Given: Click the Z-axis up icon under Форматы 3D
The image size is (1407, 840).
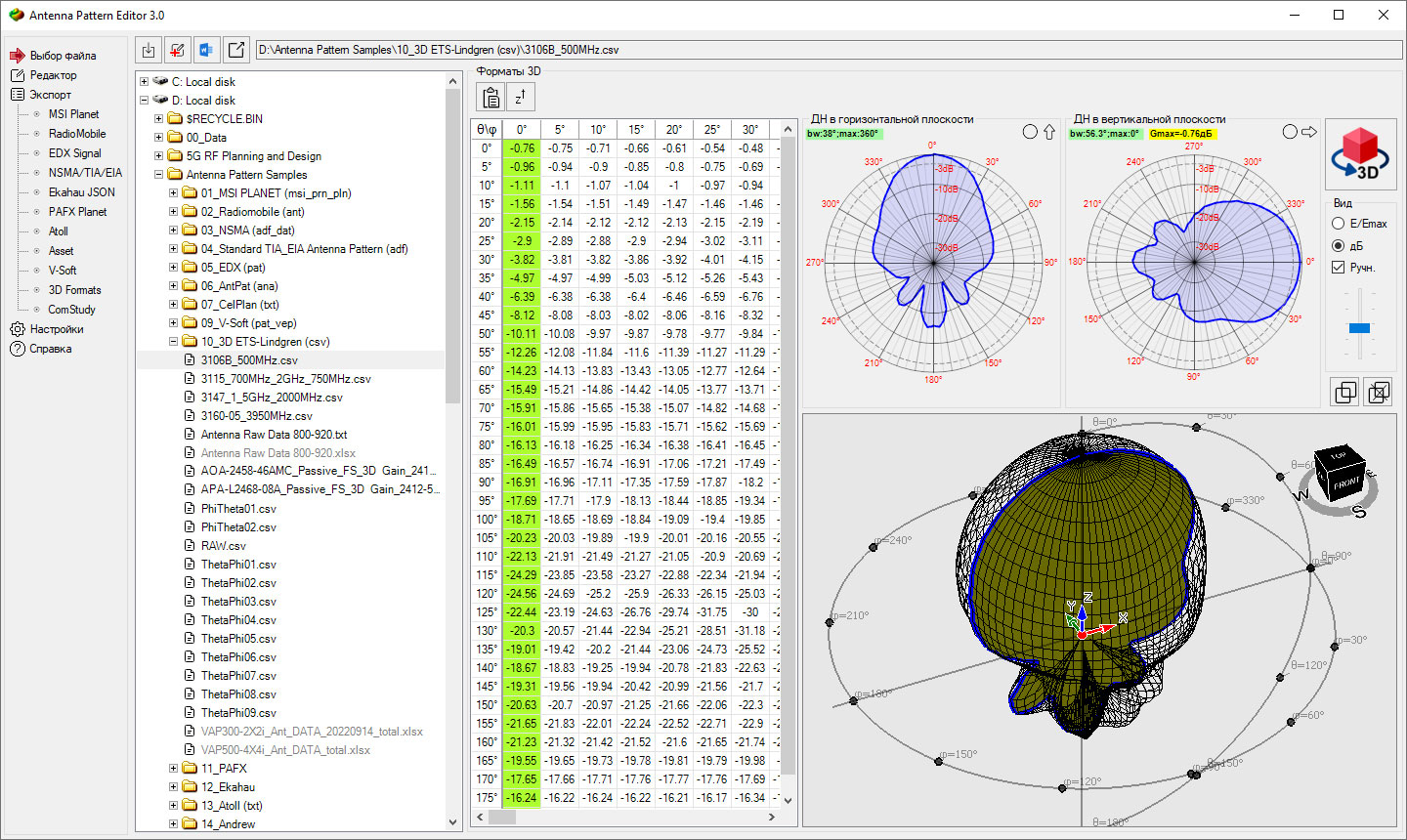Looking at the screenshot, I should tap(521, 97).
